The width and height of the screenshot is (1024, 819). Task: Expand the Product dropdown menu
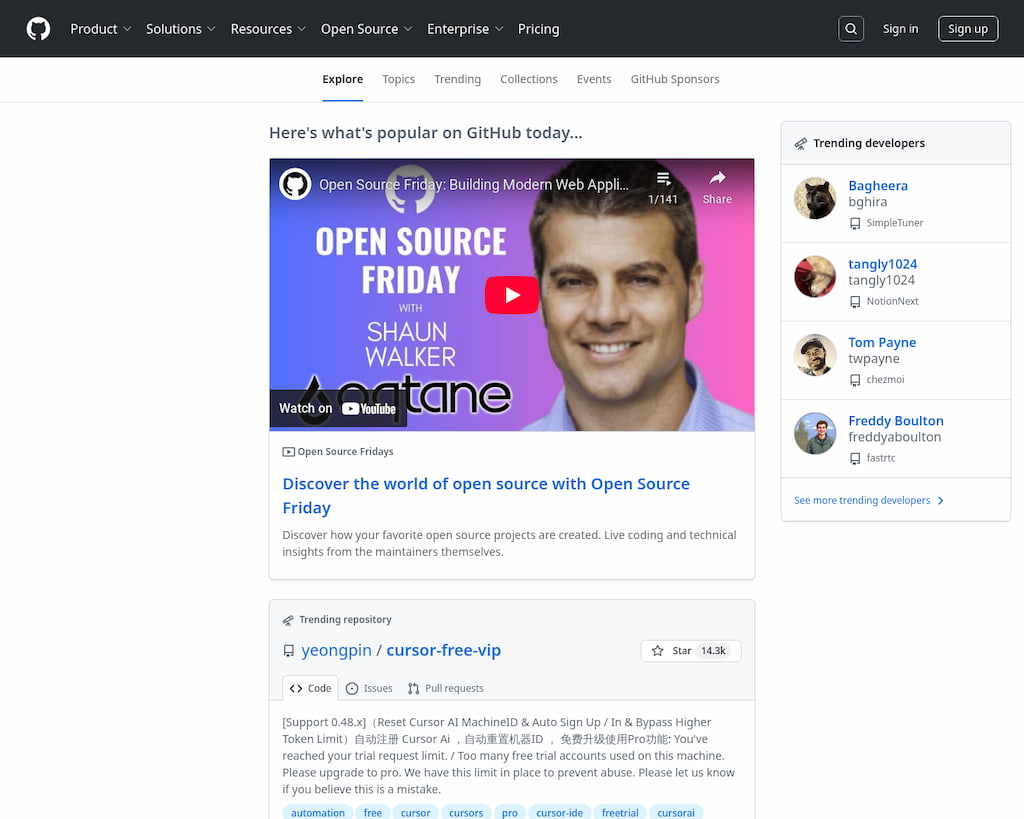pos(100,29)
